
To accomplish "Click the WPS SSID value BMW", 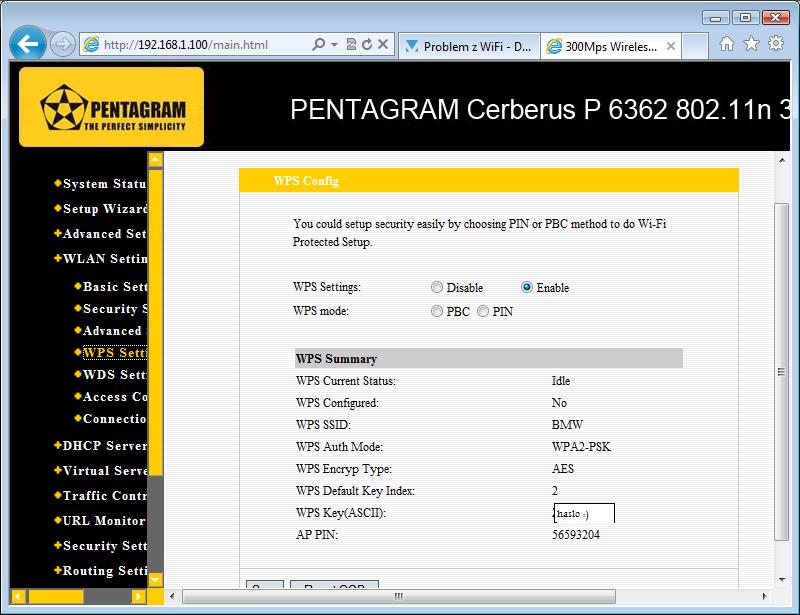I will click(567, 425).
